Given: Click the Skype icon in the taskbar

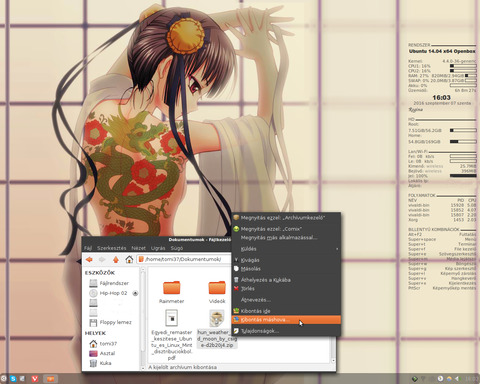Looking at the screenshot, I should (x=13, y=379).
